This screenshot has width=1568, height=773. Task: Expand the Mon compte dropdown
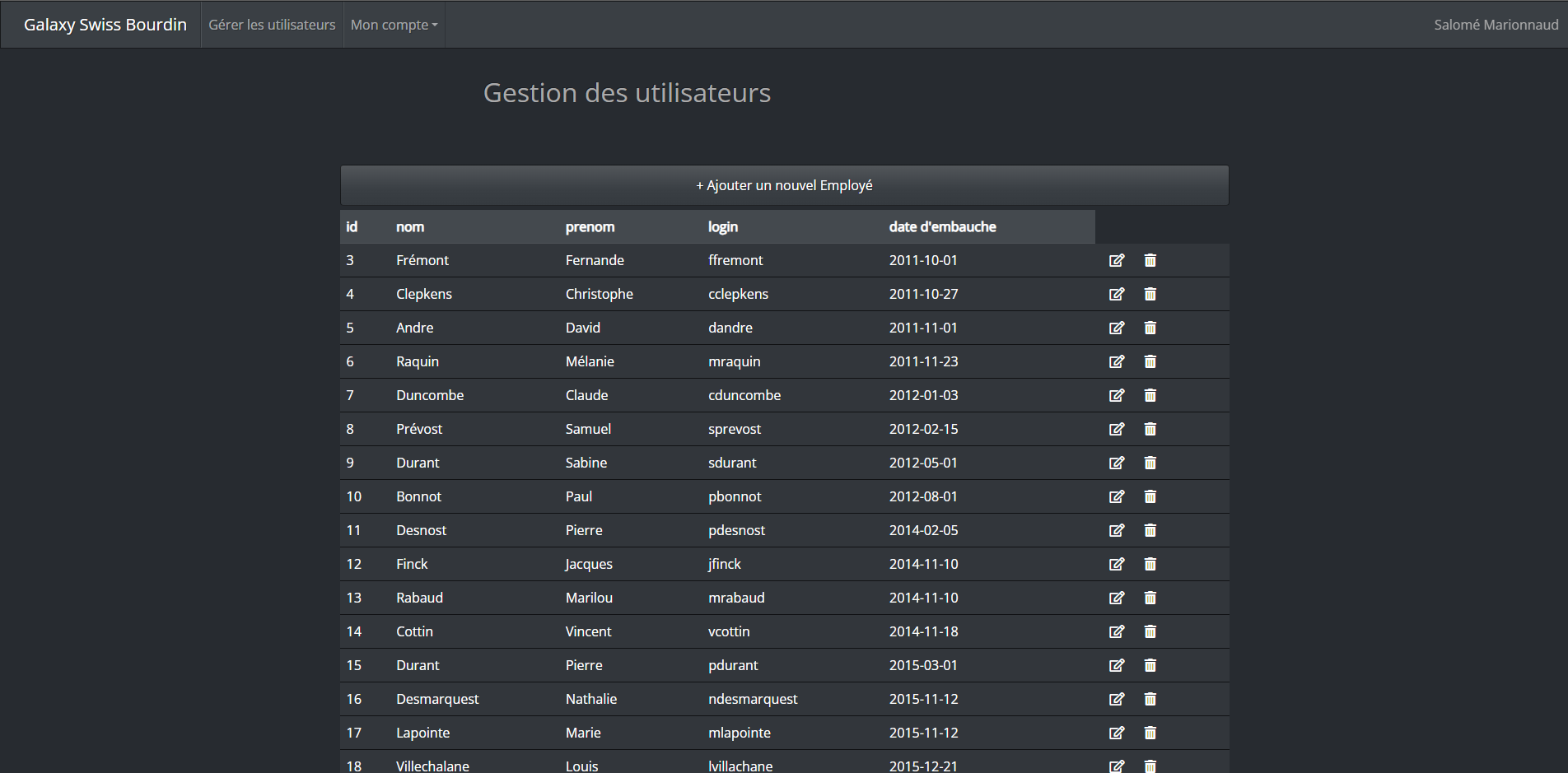(394, 25)
